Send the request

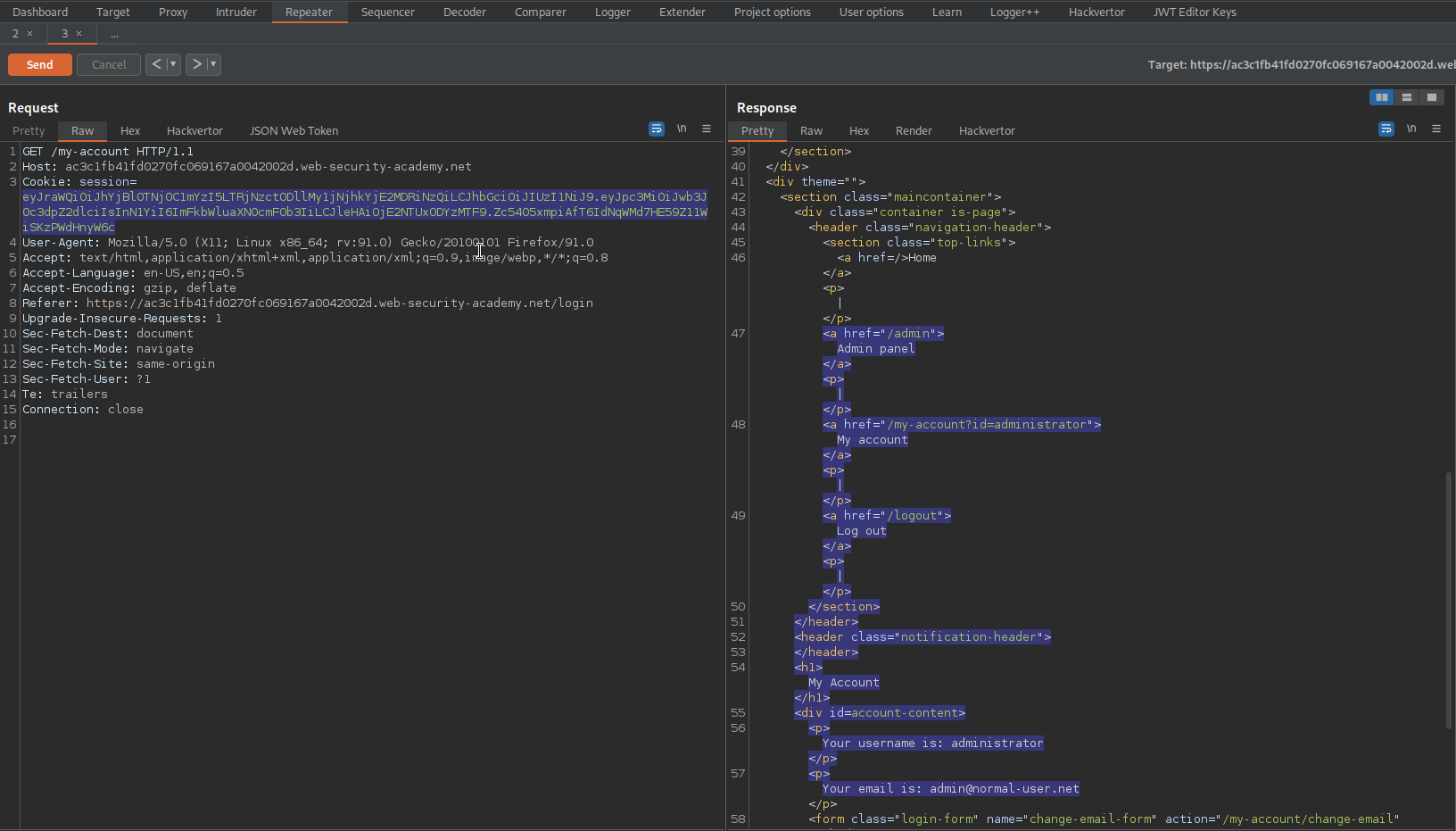[x=40, y=64]
